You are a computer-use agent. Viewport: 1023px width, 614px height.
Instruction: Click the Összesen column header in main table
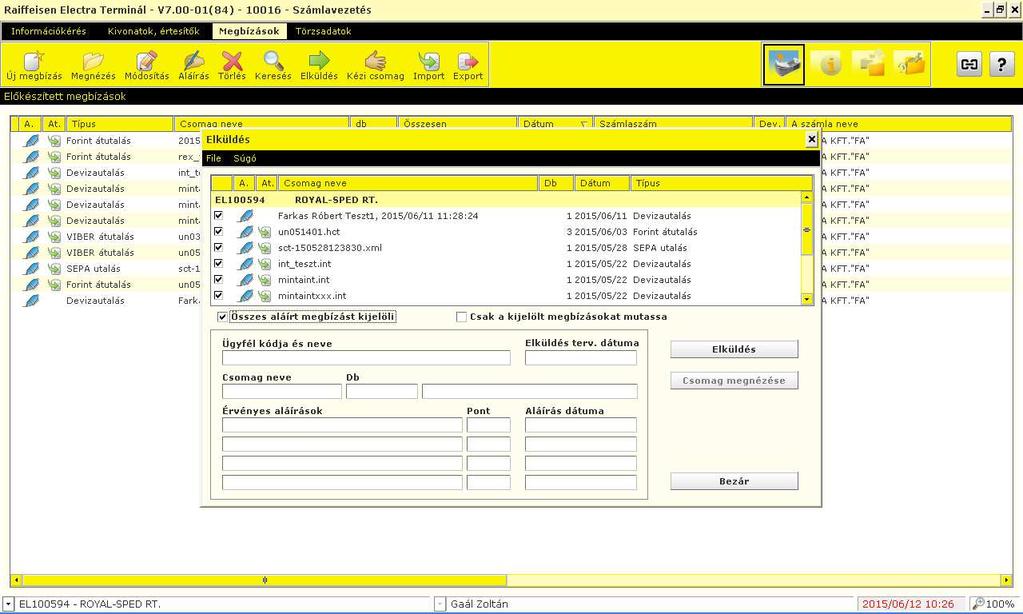click(457, 124)
